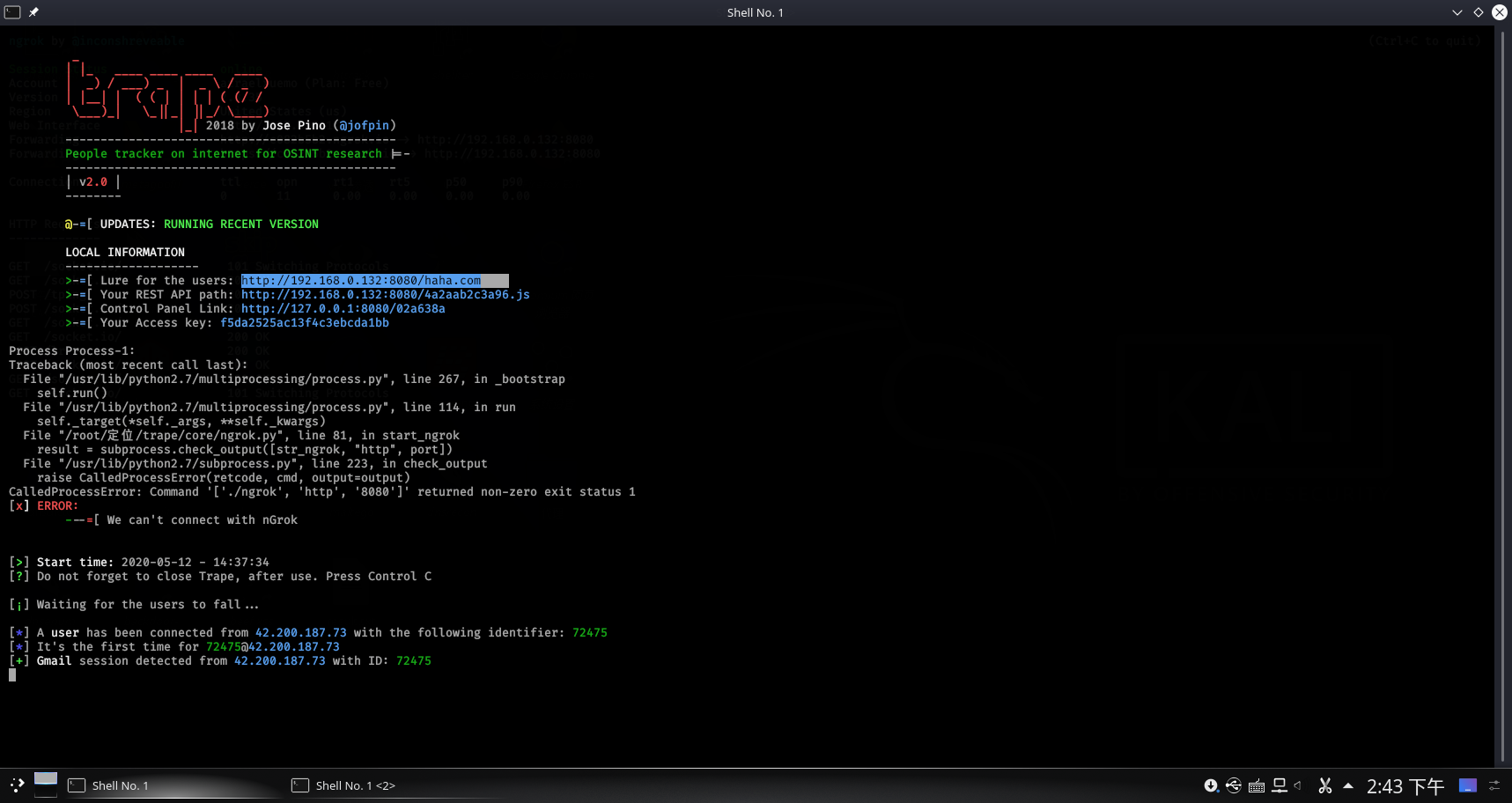
Task: Close the Shell No. 1 terminal window
Action: (x=1500, y=12)
